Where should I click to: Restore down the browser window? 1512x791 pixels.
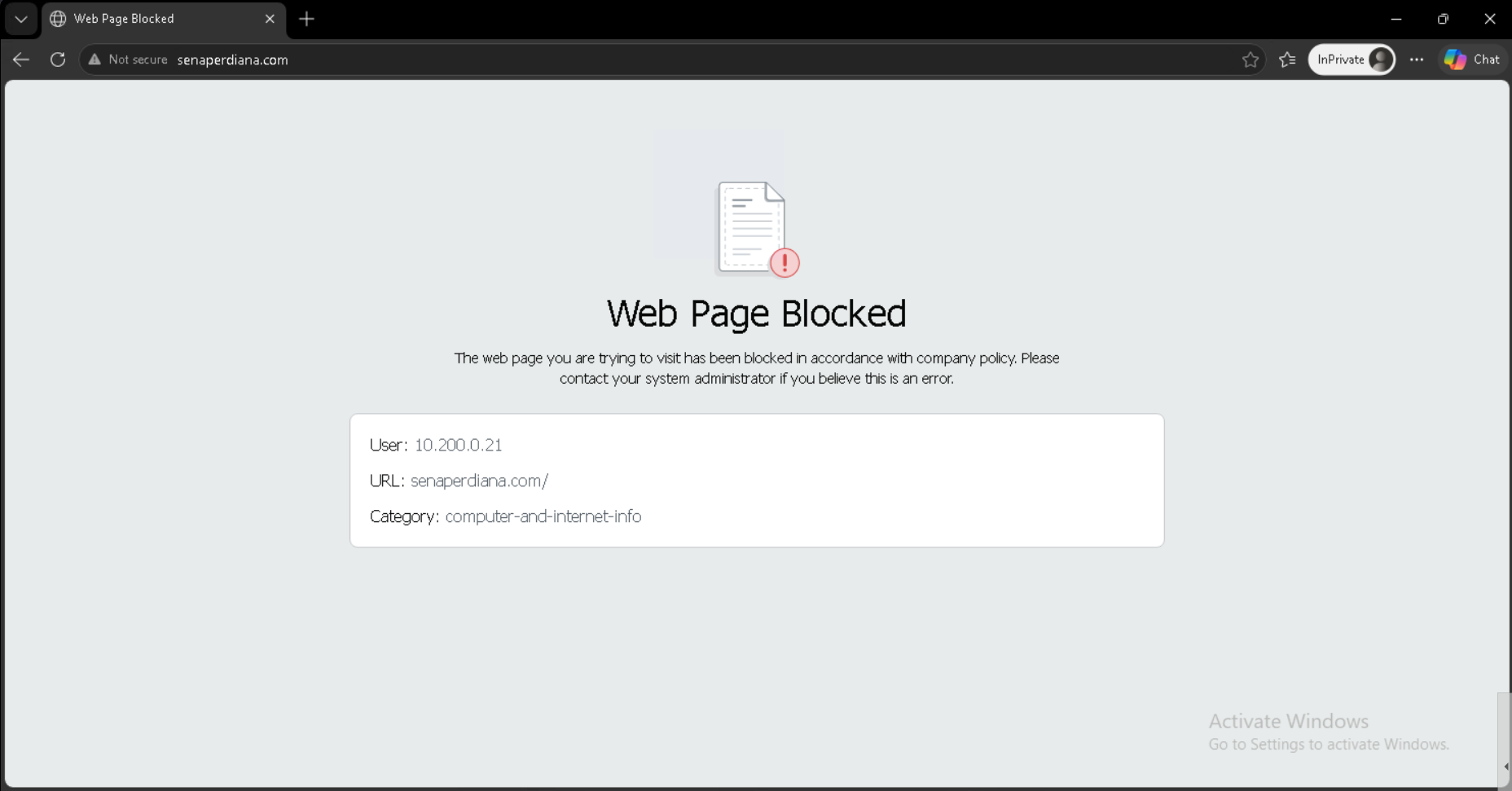pos(1443,19)
